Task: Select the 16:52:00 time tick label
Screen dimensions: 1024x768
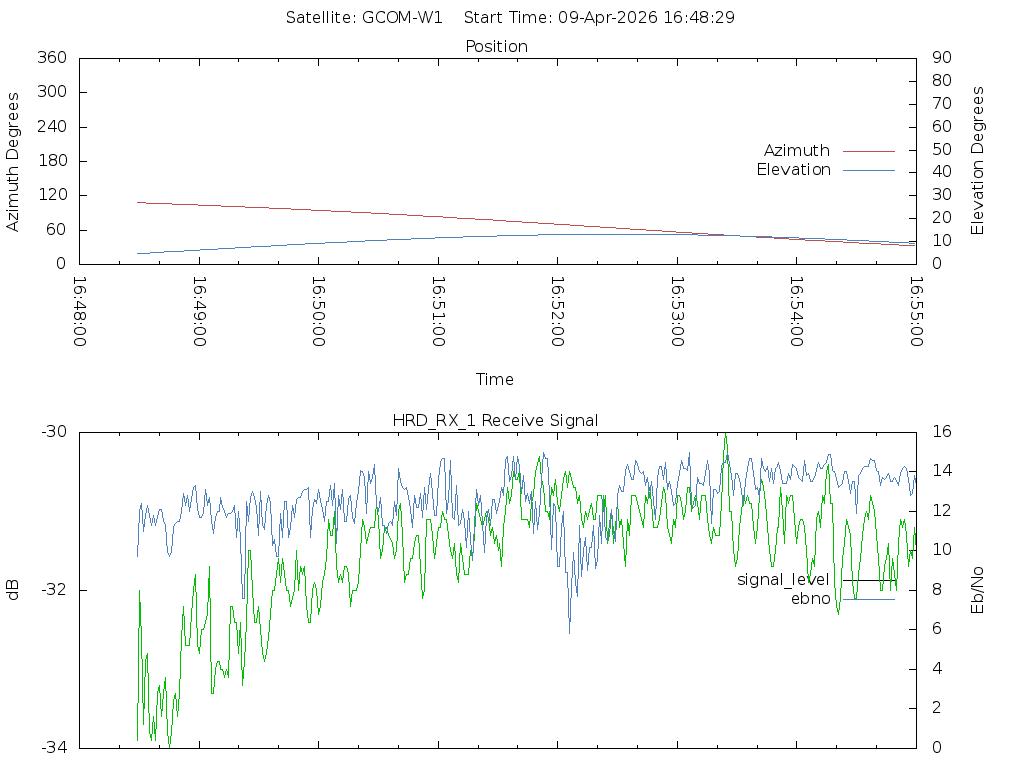Action: pyautogui.click(x=557, y=311)
